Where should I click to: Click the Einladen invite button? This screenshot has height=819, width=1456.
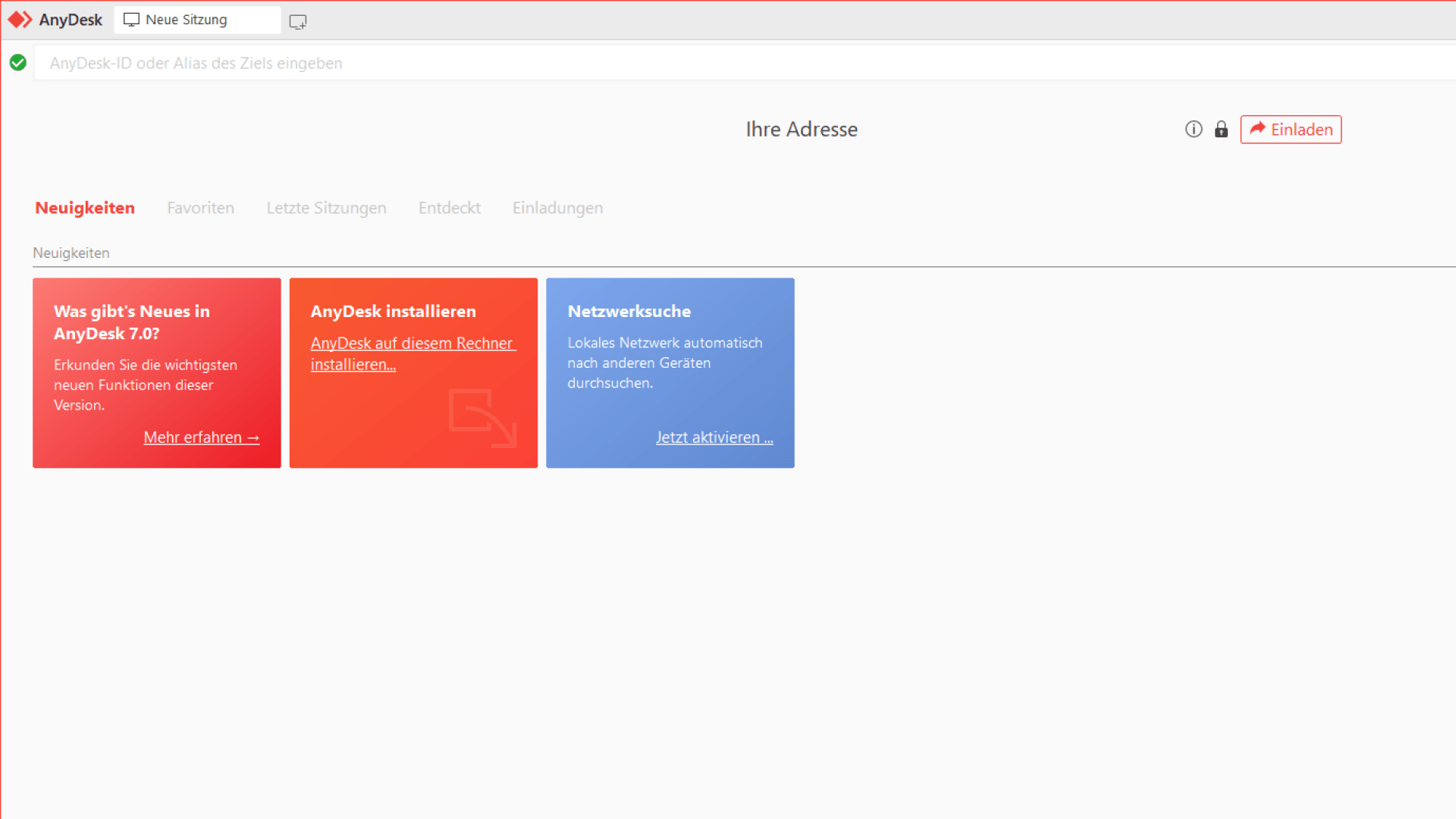(x=1291, y=130)
